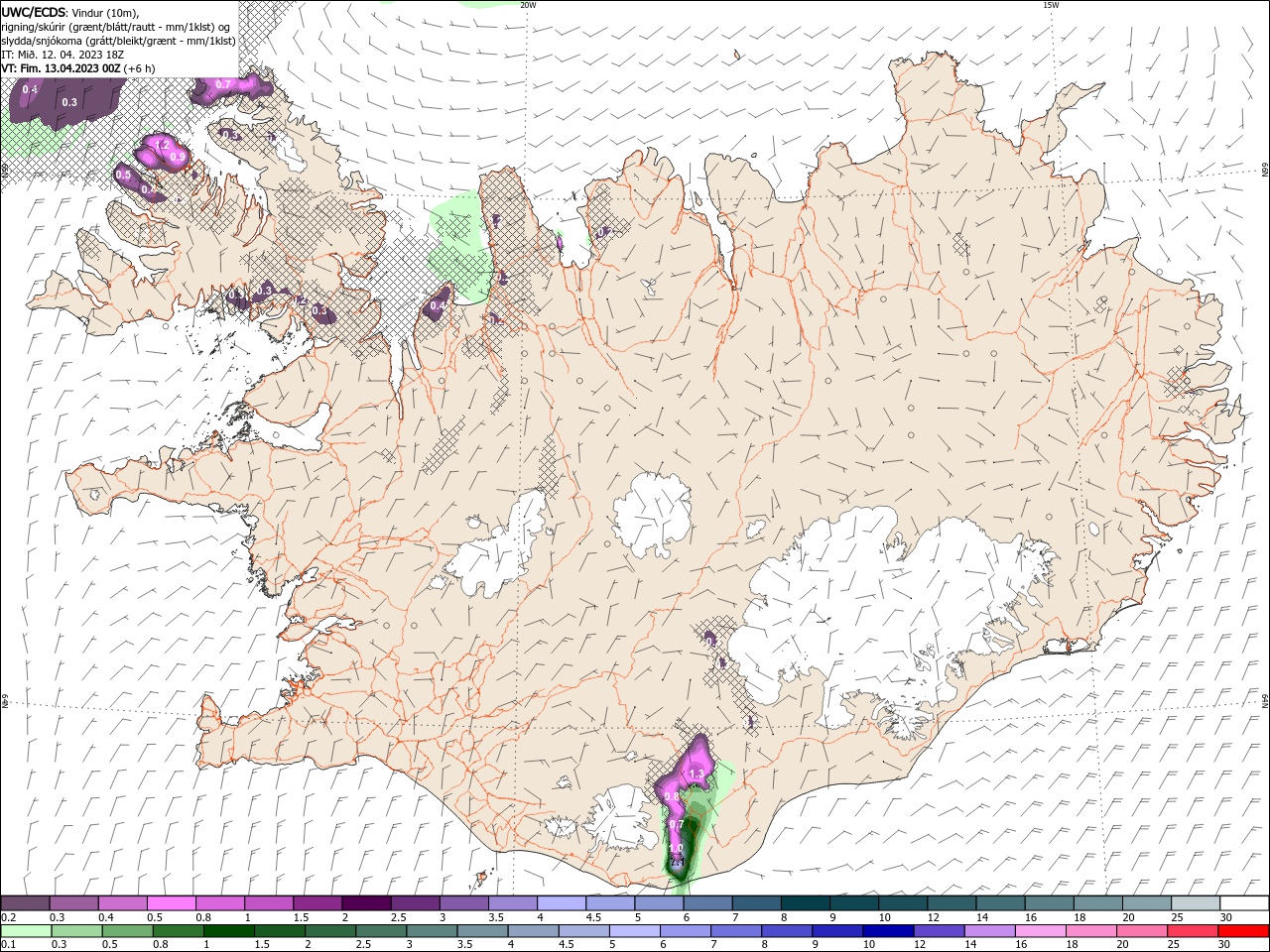
Task: Click the '0.5' value on Westfjords purple patch
Action: (123, 175)
